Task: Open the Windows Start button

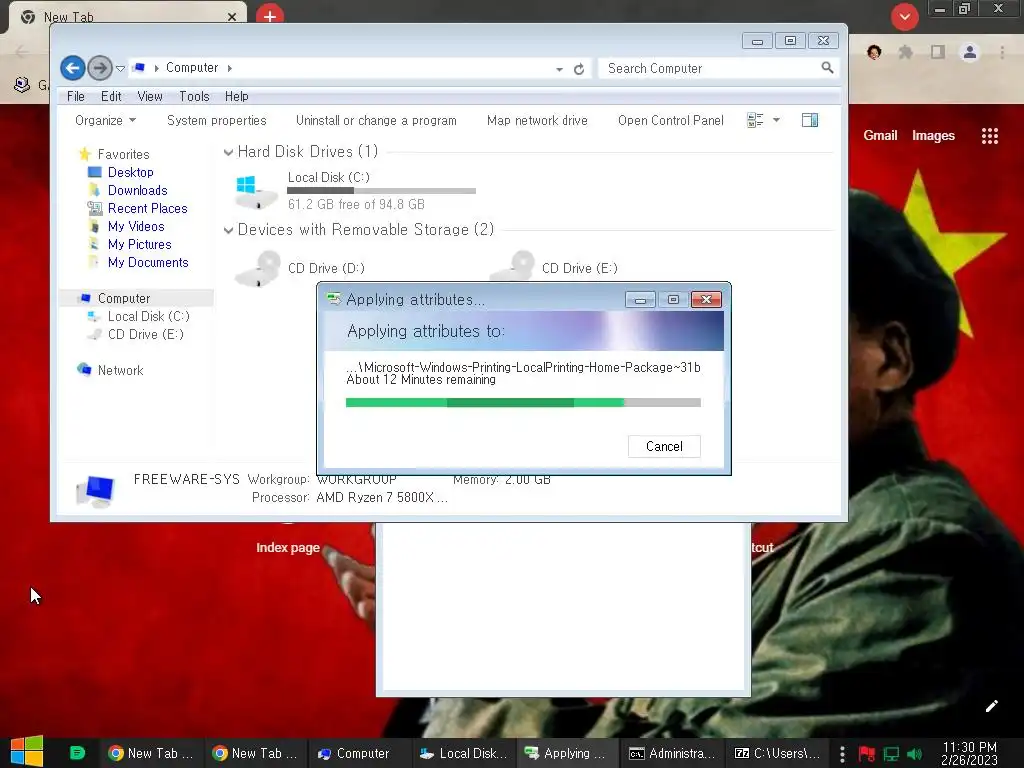Action: (27, 752)
